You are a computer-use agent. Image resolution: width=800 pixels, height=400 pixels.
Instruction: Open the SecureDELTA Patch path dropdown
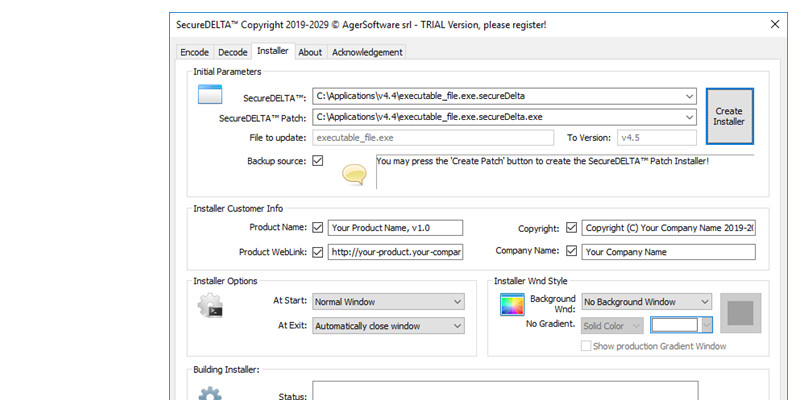pos(689,117)
